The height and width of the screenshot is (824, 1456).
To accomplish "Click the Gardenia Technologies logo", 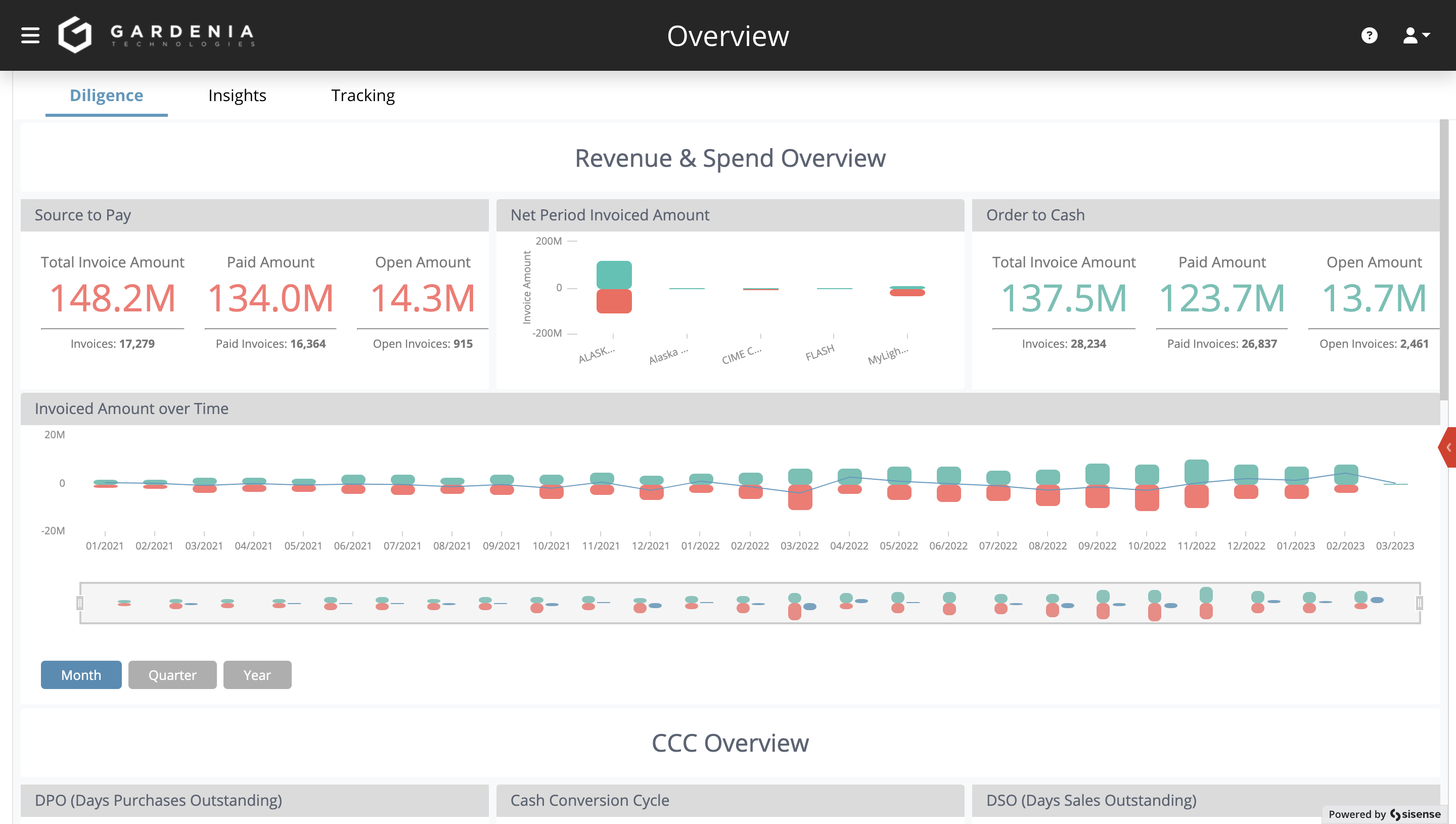I will coord(157,35).
